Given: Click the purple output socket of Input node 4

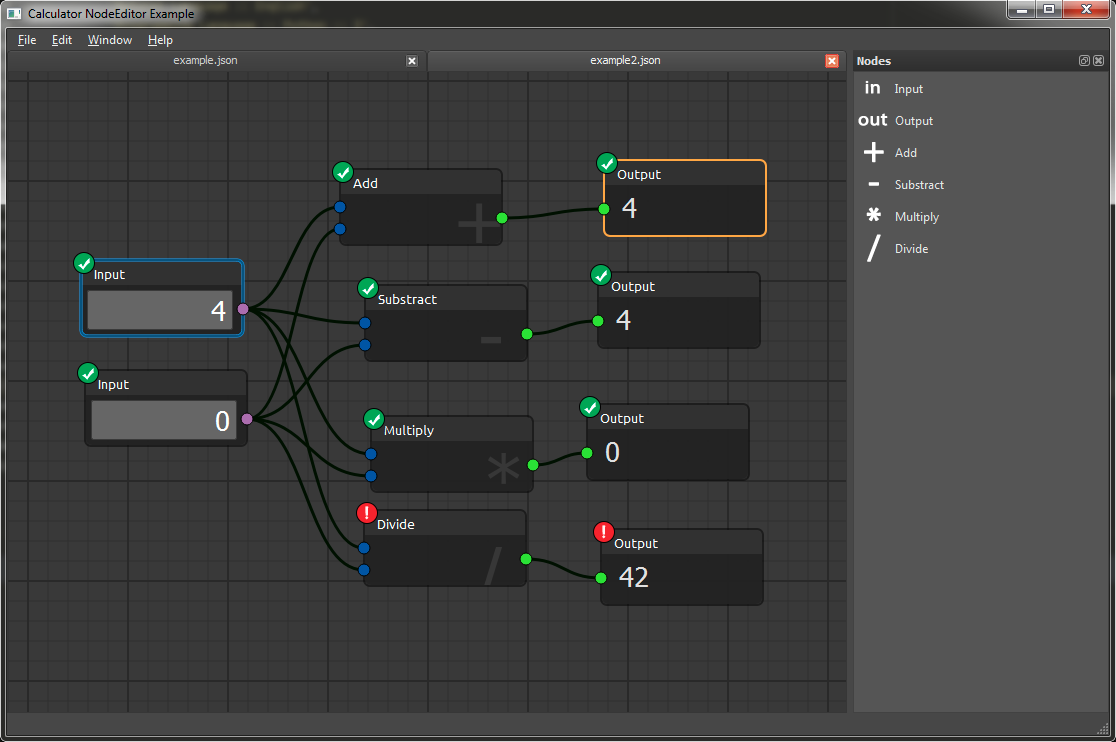Looking at the screenshot, I should pos(243,309).
